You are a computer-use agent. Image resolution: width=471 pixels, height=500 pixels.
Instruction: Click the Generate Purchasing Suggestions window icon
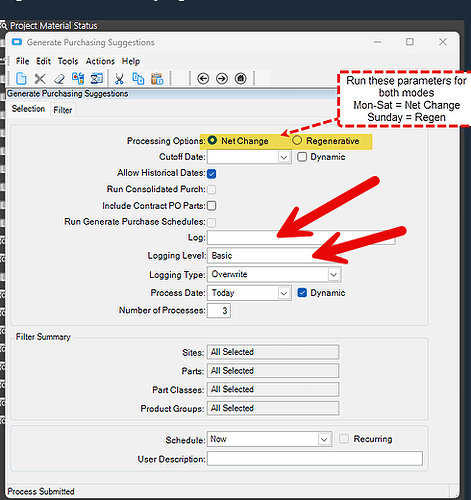point(17,42)
